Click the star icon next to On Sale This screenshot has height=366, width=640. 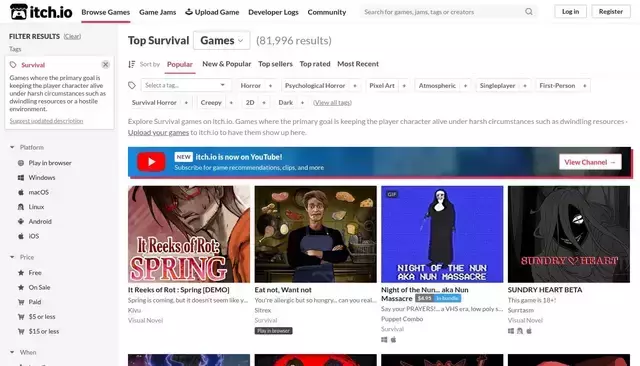click(21, 287)
